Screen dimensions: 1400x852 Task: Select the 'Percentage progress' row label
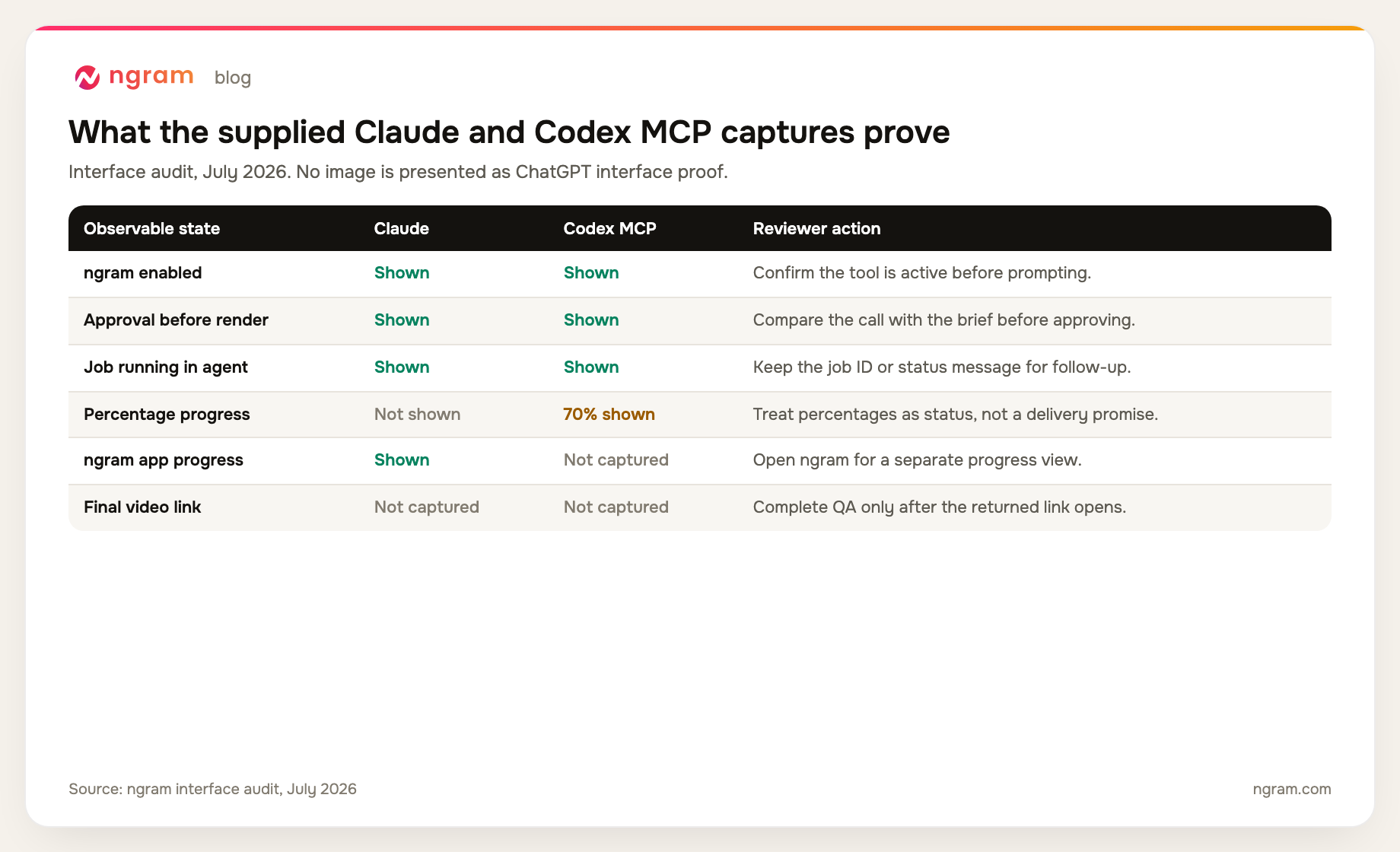point(167,414)
